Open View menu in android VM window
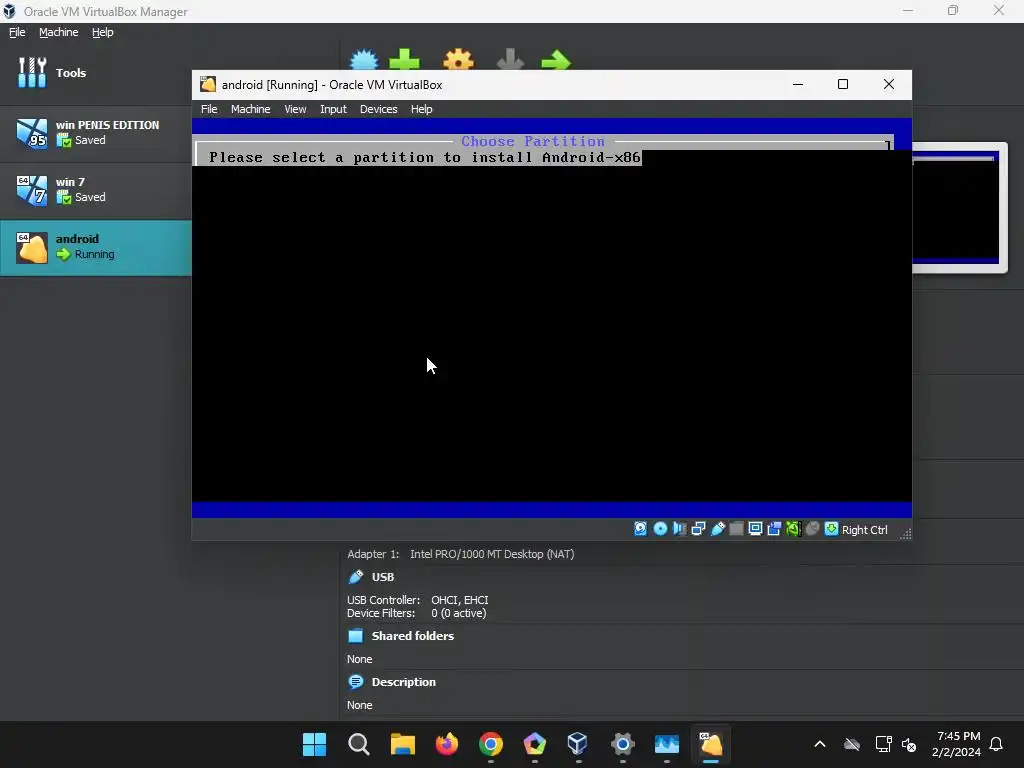The width and height of the screenshot is (1024, 768). click(295, 109)
